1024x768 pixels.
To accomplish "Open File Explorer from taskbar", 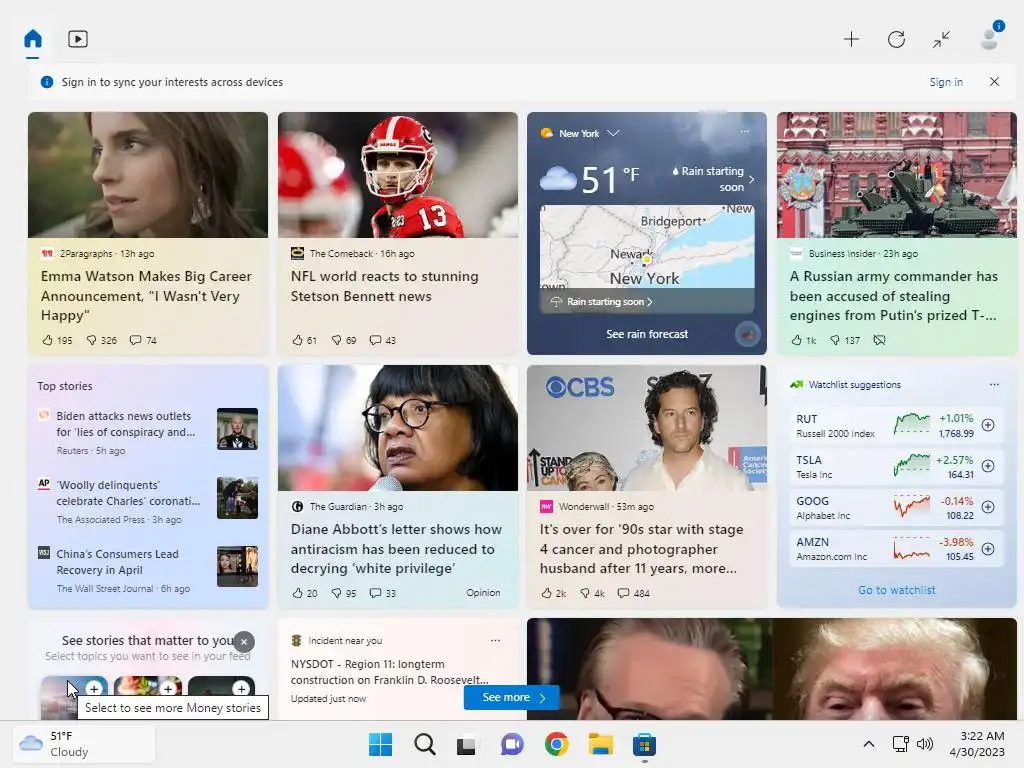I will 600,744.
